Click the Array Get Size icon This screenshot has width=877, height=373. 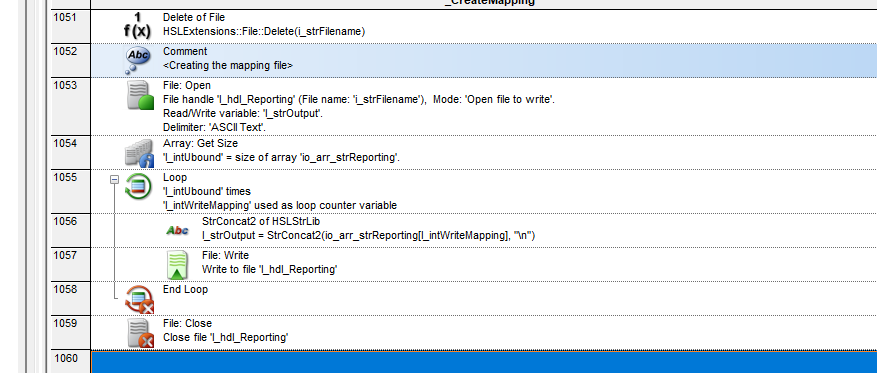pos(139,153)
